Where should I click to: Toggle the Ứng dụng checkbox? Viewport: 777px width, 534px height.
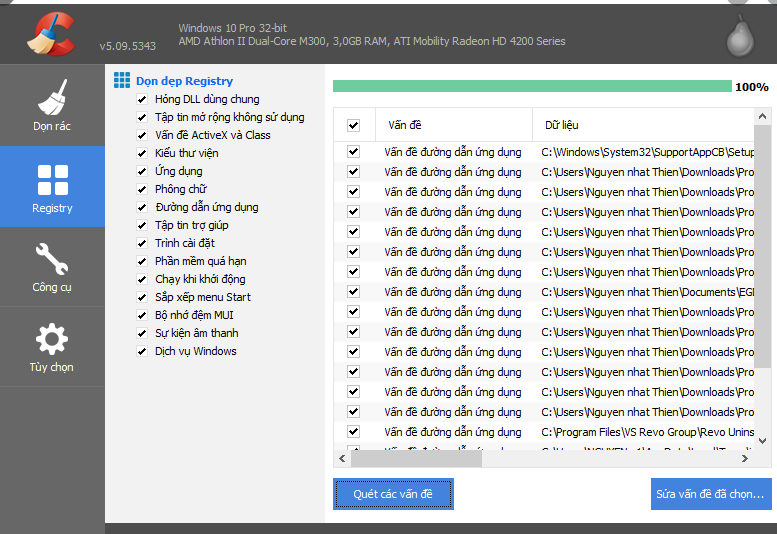(x=142, y=171)
